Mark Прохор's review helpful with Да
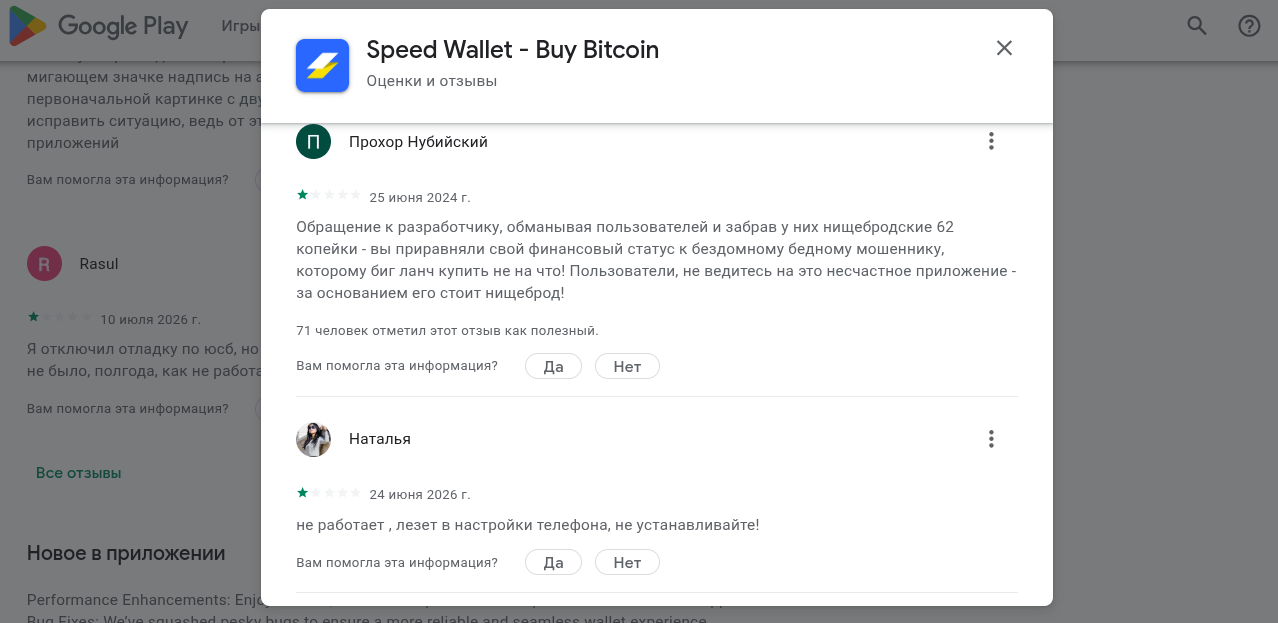Viewport: 1278px width, 623px height. click(x=554, y=366)
